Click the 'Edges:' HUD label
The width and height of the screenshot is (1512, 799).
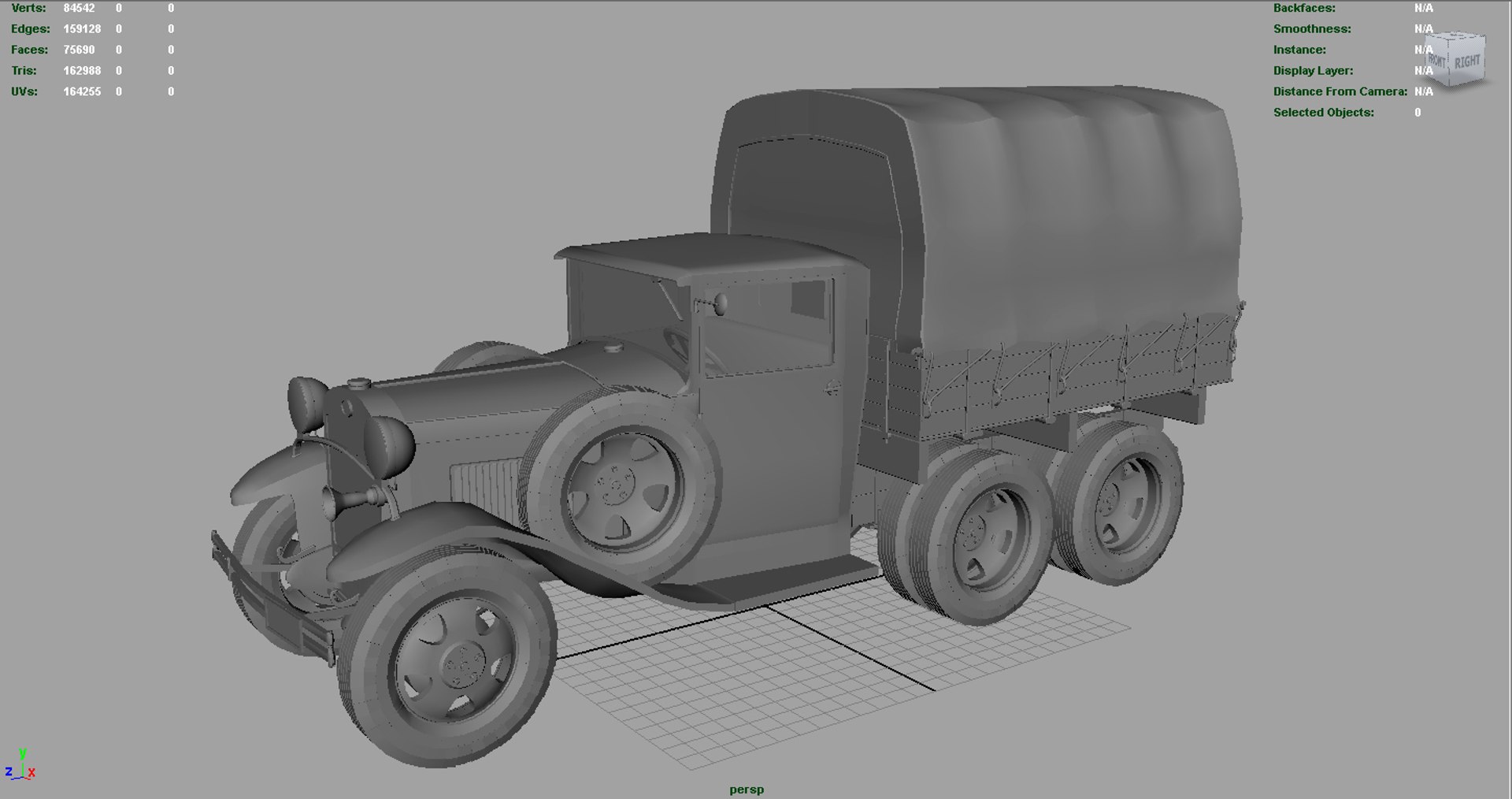tap(30, 28)
